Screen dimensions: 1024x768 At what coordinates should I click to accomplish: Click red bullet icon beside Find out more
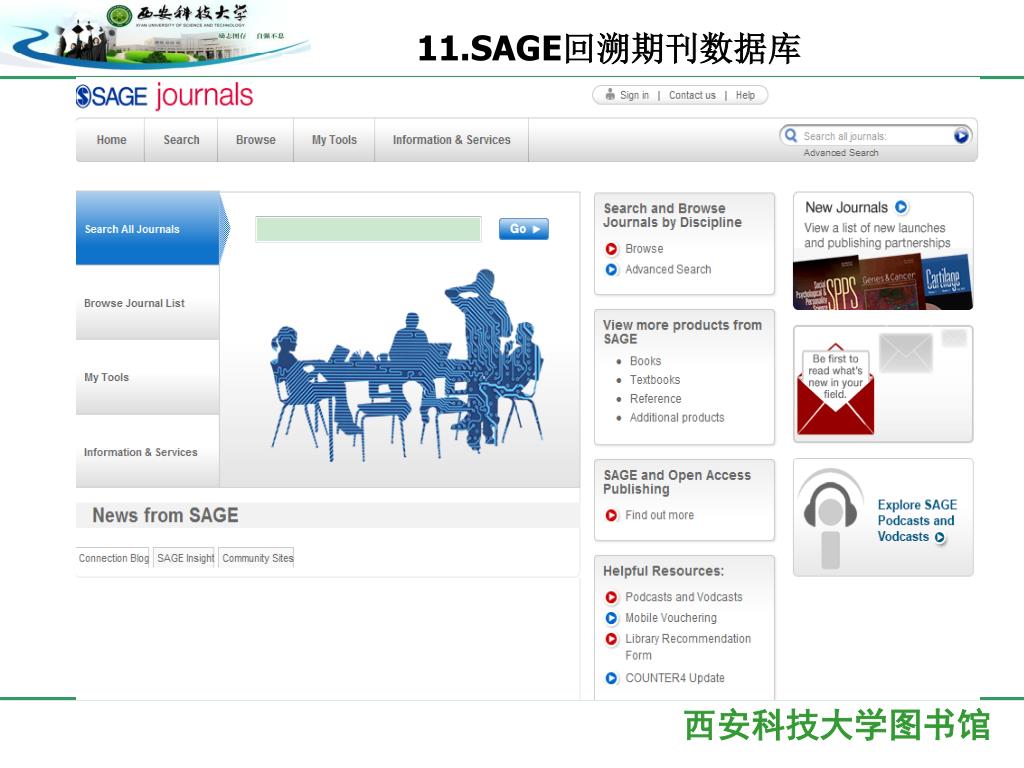(611, 515)
